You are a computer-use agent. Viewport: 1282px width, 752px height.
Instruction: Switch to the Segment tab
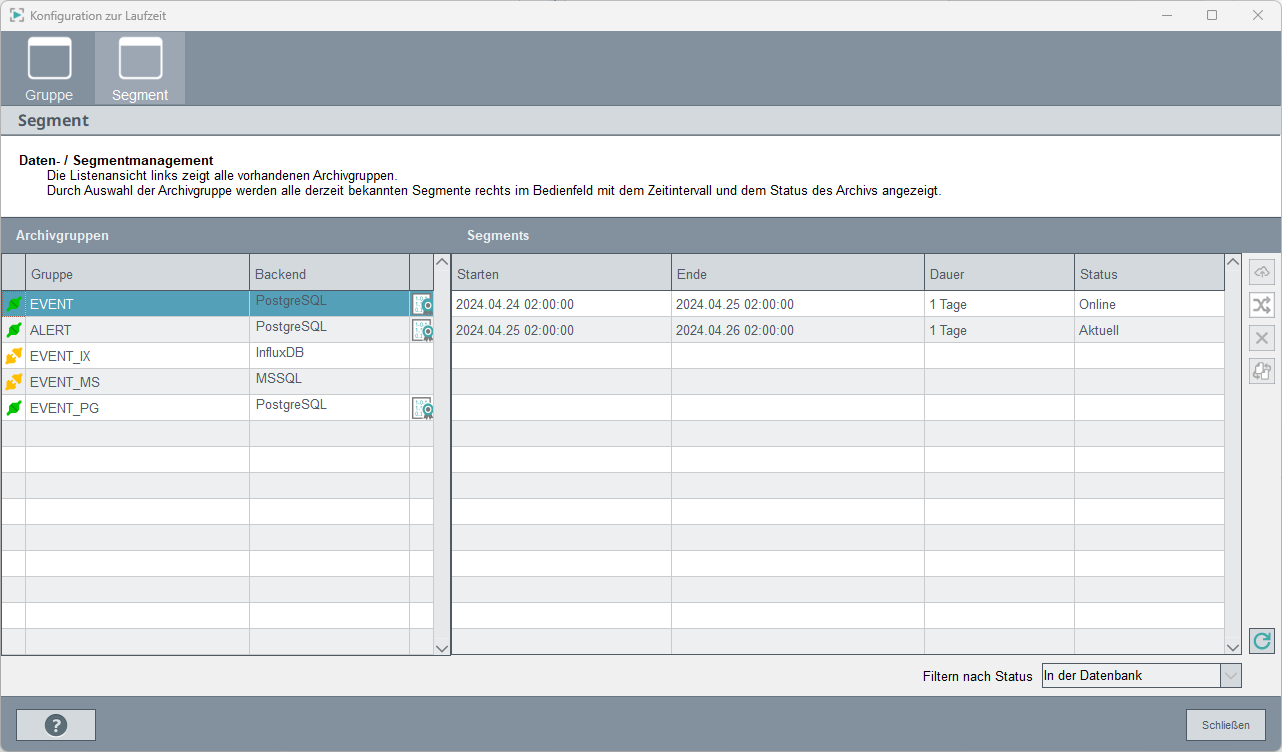point(140,69)
